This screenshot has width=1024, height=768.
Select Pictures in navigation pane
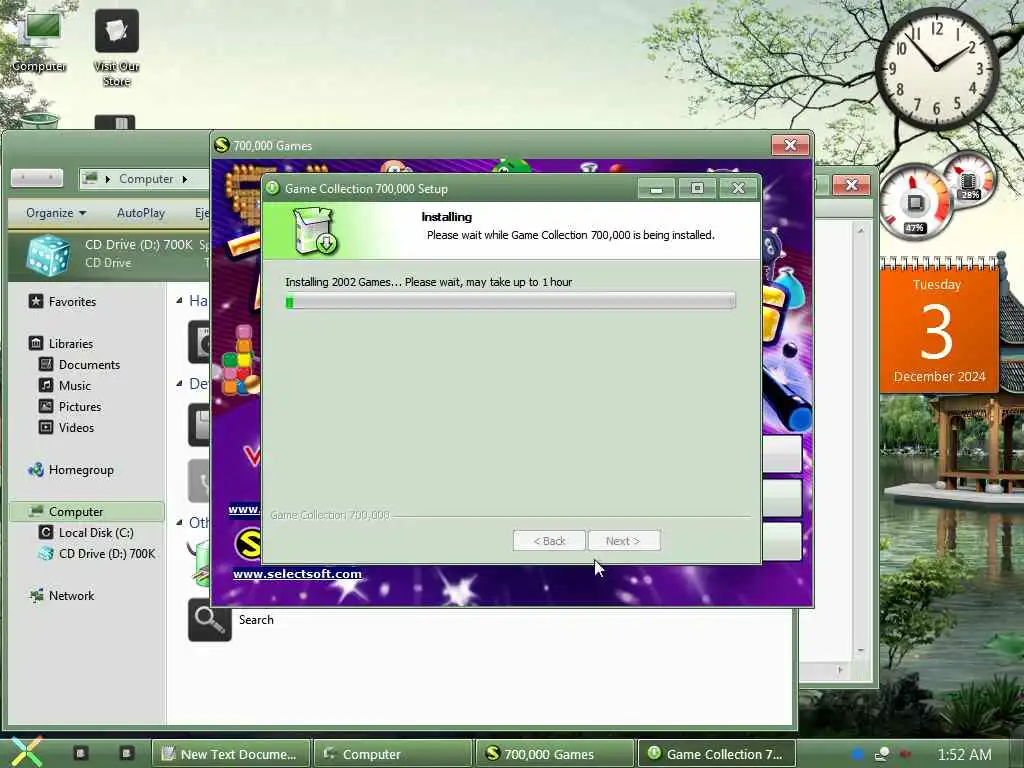tap(80, 406)
